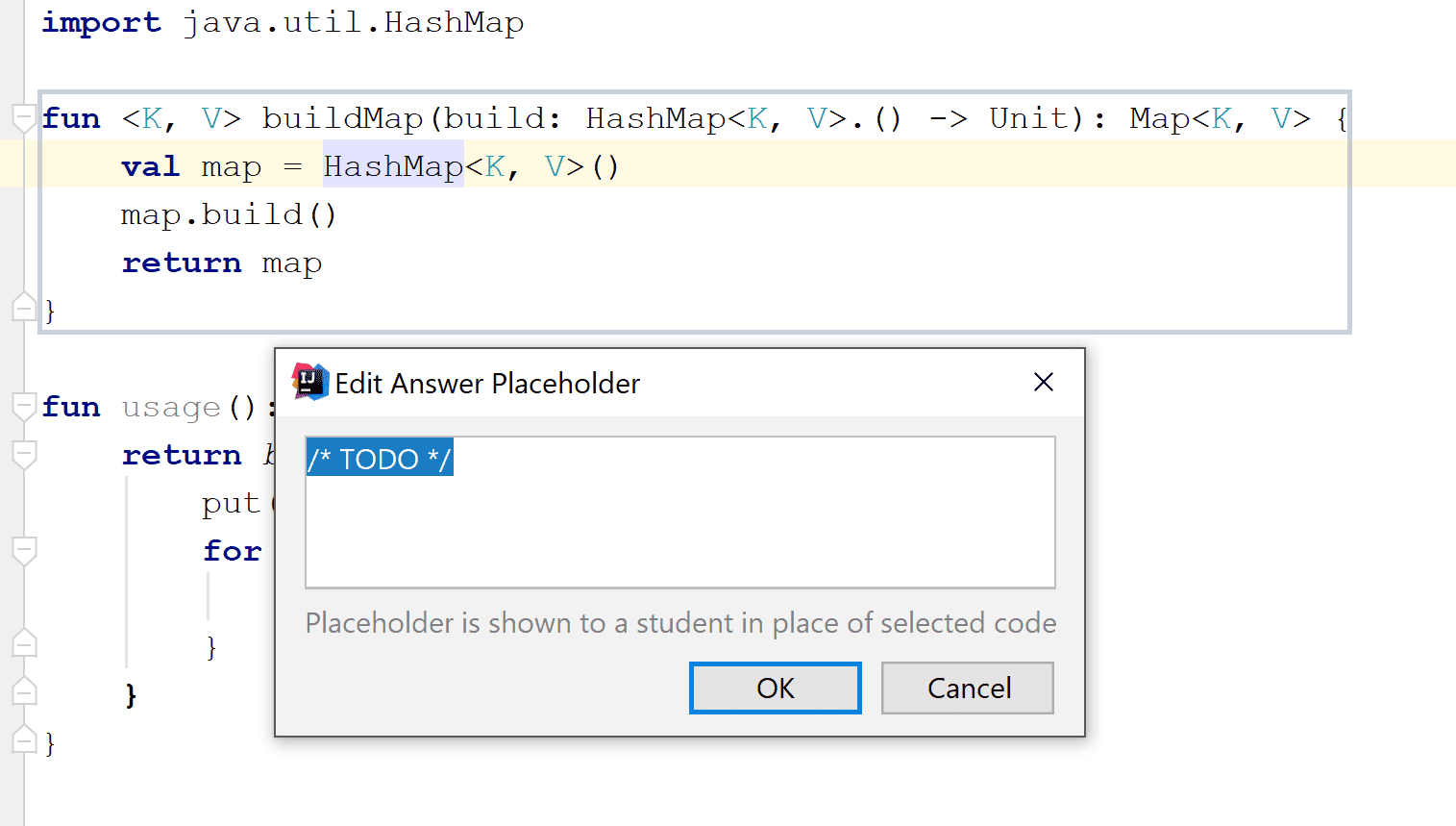This screenshot has height=826, width=1456.
Task: Click the highlighted HashMap constructor call
Action: [x=393, y=166]
